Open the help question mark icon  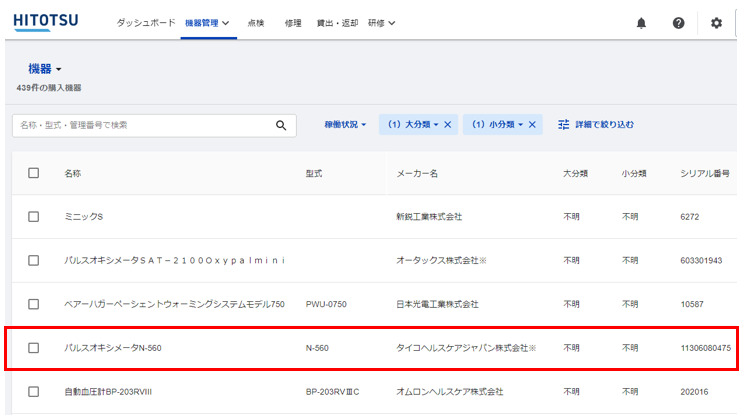(x=679, y=23)
